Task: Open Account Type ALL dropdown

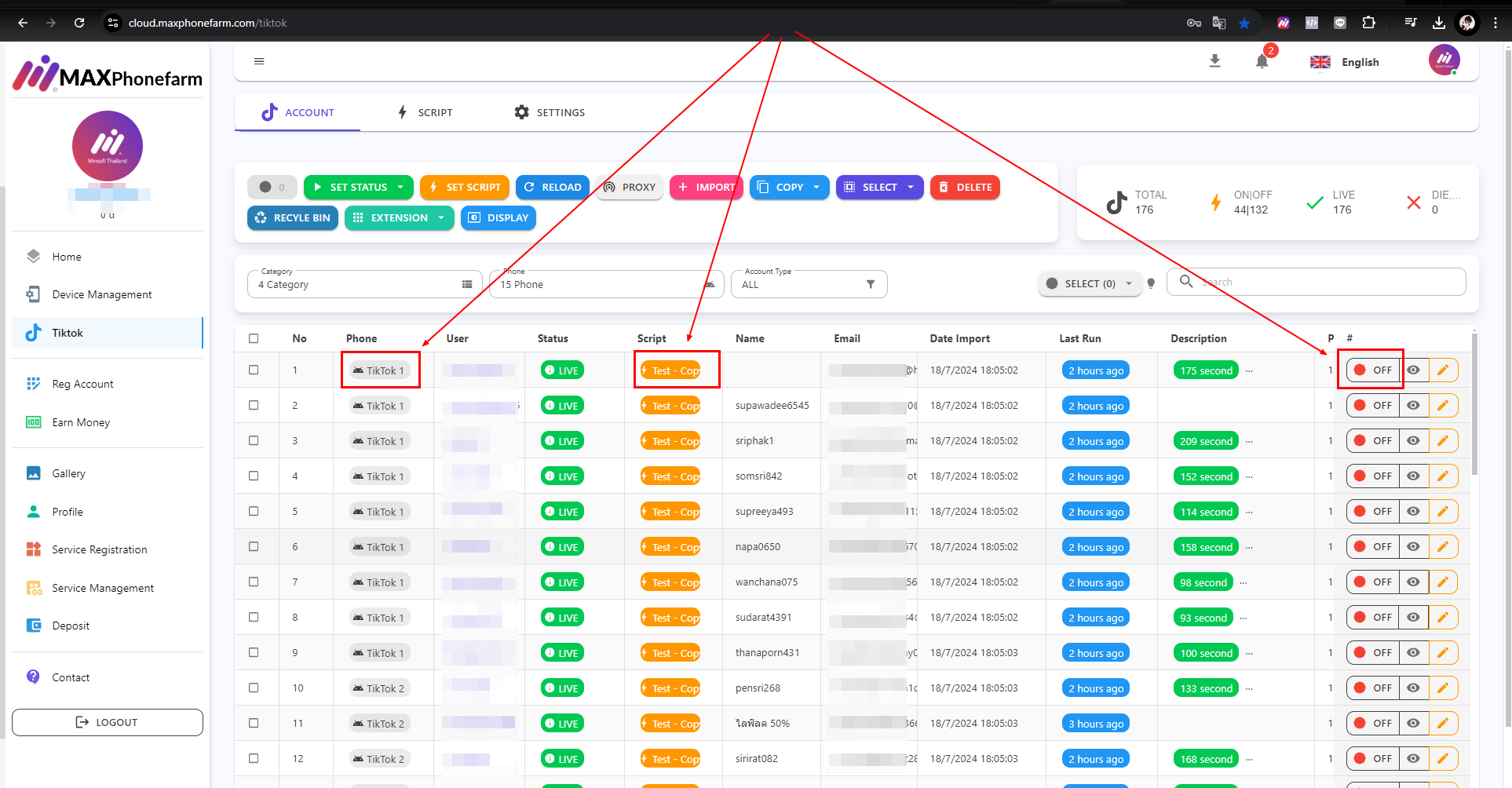Action: click(809, 284)
